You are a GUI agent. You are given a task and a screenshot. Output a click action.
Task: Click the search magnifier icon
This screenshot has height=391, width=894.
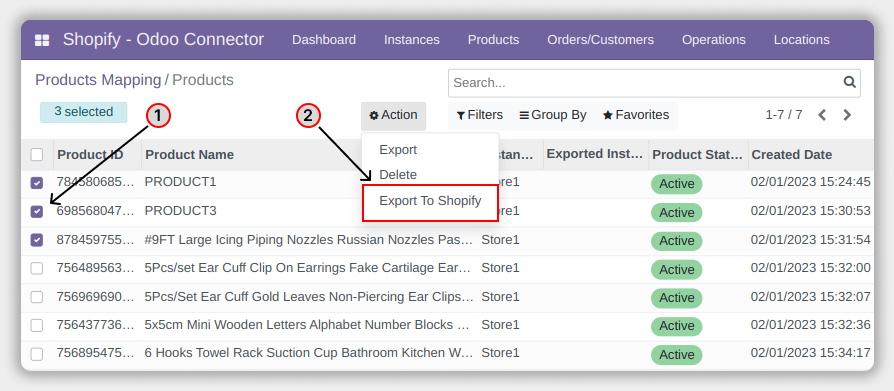(x=850, y=82)
